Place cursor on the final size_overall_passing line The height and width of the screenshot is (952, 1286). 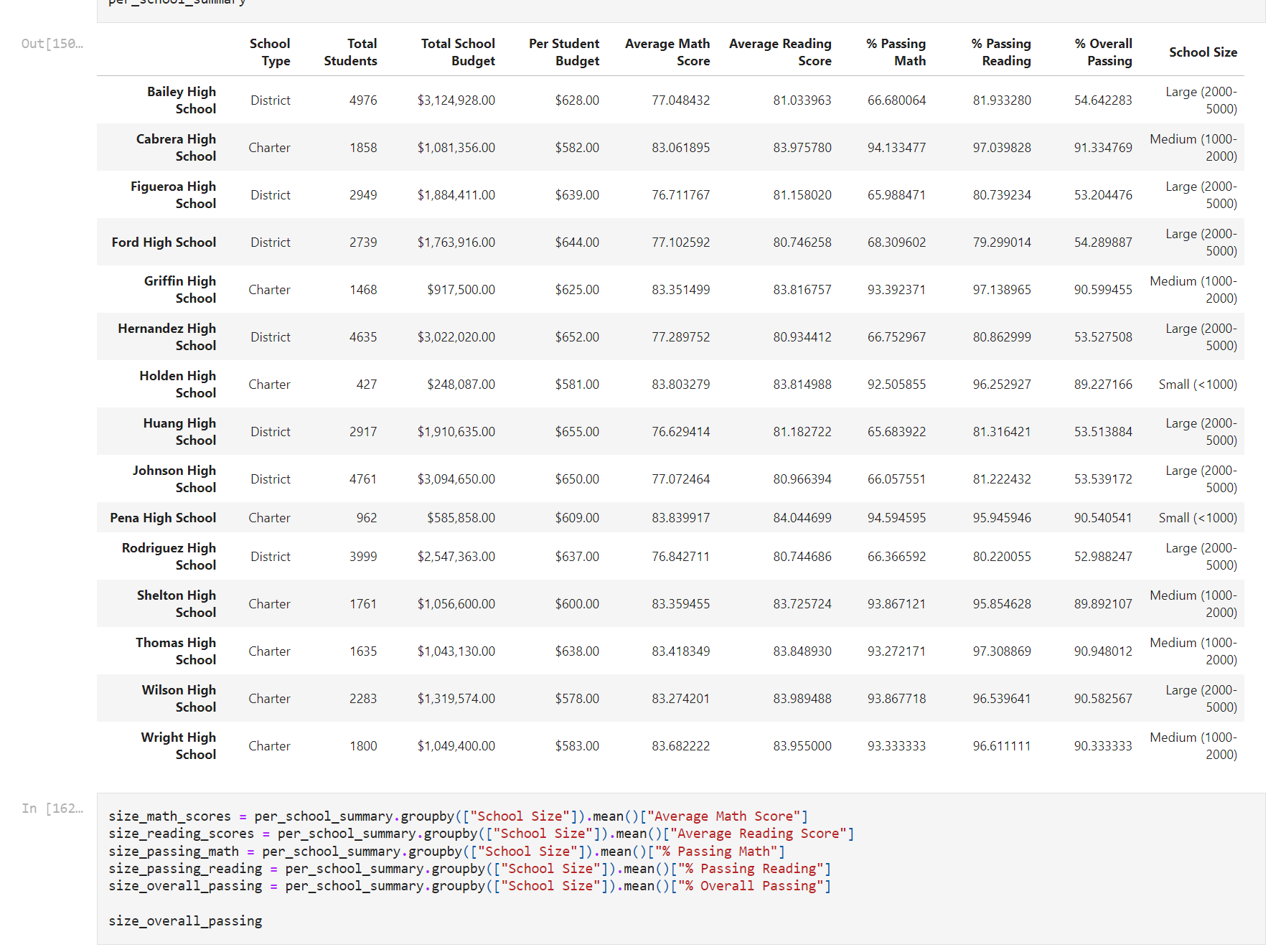click(185, 921)
